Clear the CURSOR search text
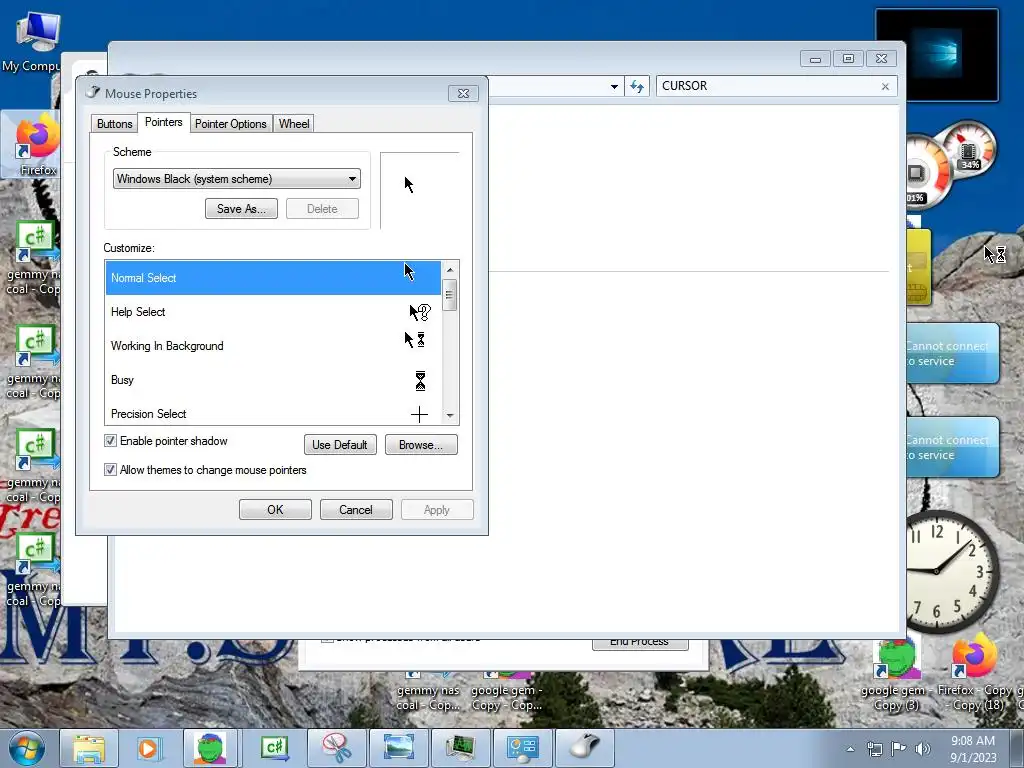The height and width of the screenshot is (768, 1024). click(885, 86)
